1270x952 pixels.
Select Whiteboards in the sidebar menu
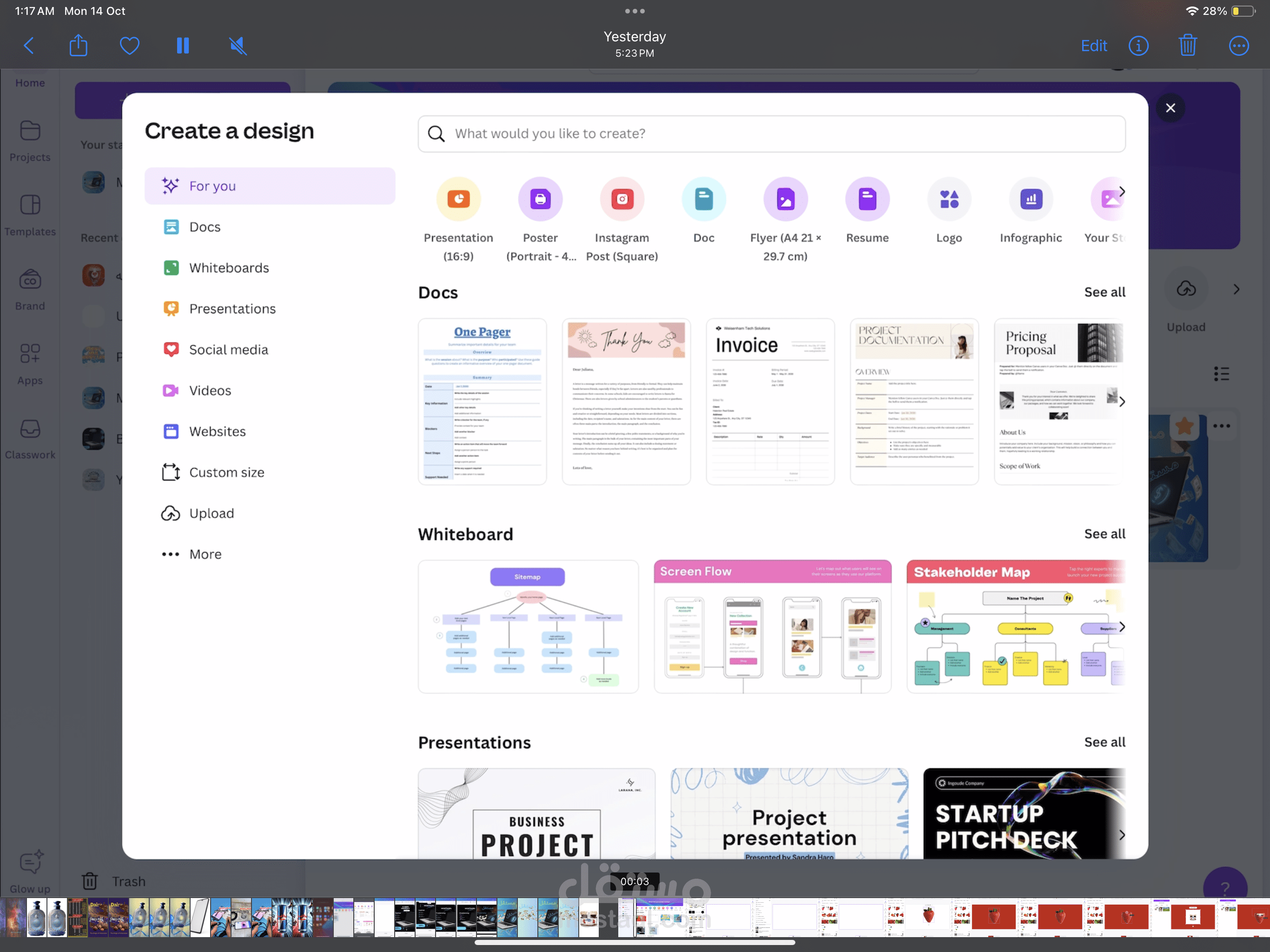point(229,268)
